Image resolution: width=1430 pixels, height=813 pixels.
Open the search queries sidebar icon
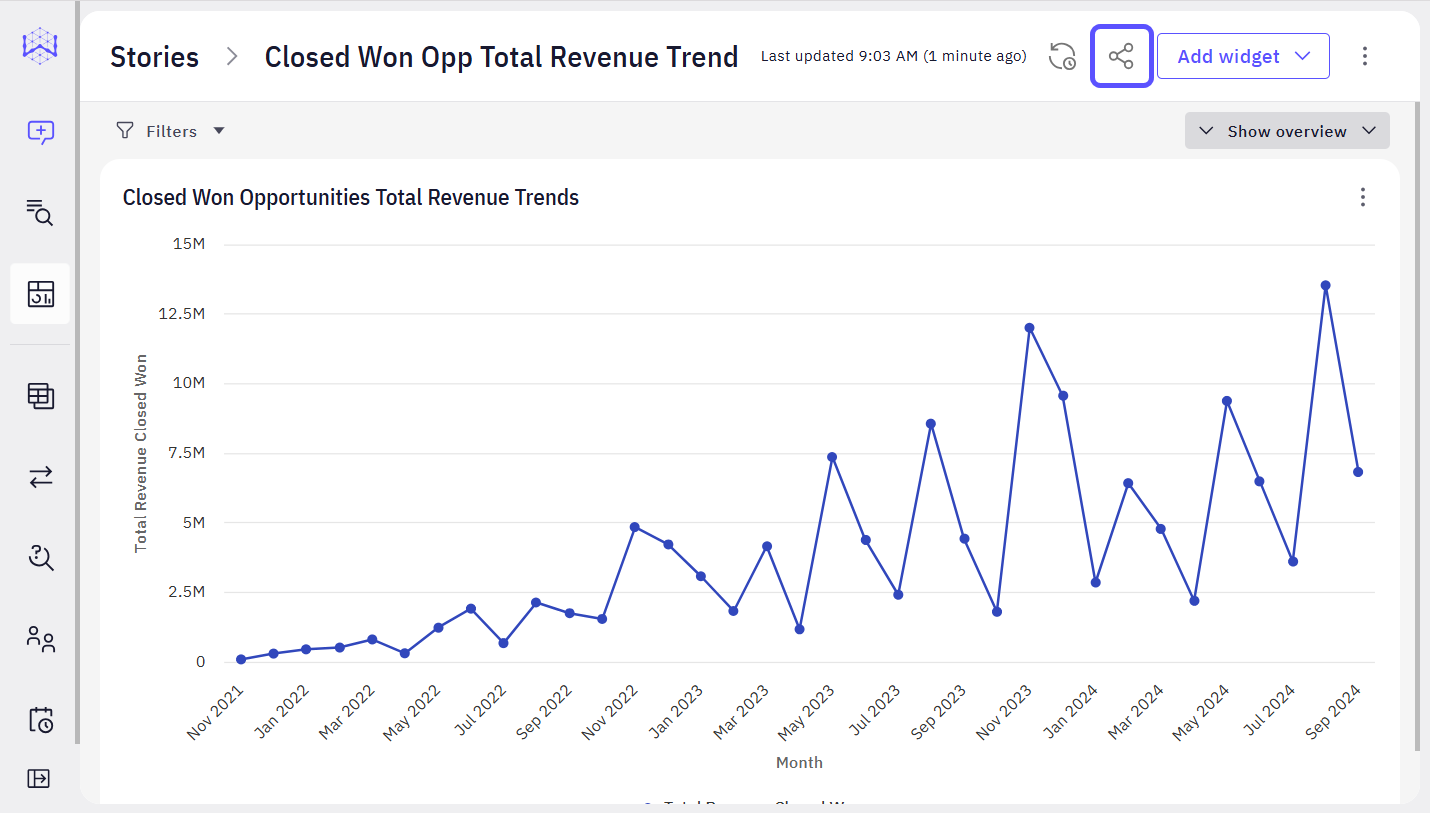click(x=40, y=212)
